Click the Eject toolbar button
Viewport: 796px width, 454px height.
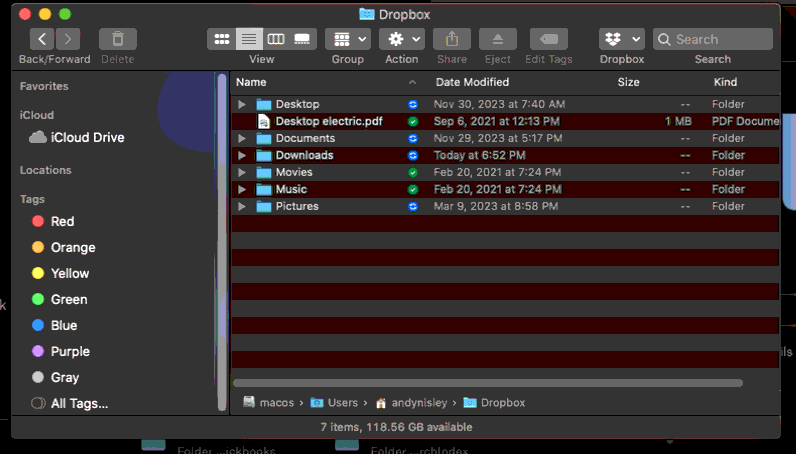click(x=498, y=39)
